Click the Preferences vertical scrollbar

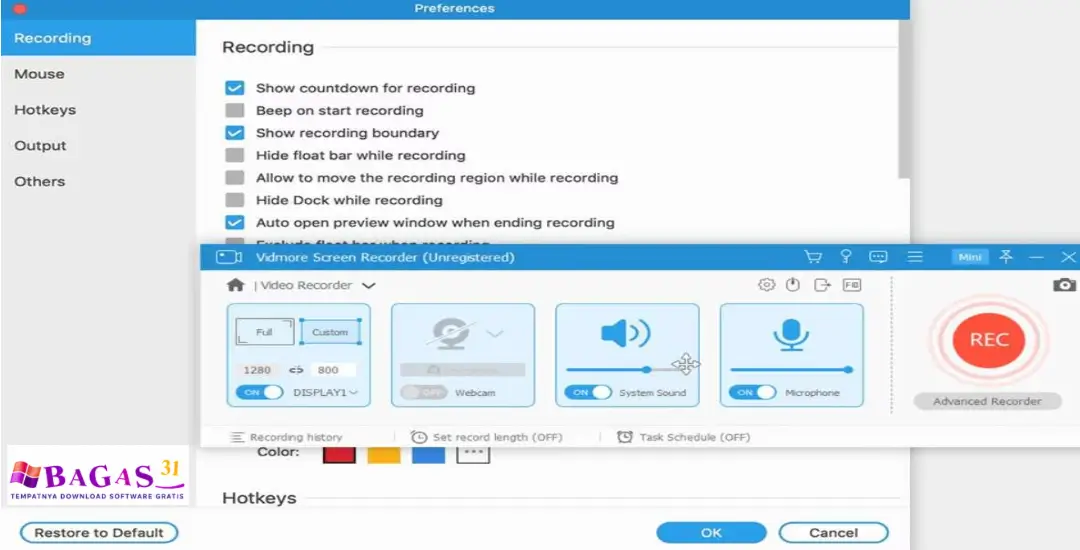[x=904, y=100]
